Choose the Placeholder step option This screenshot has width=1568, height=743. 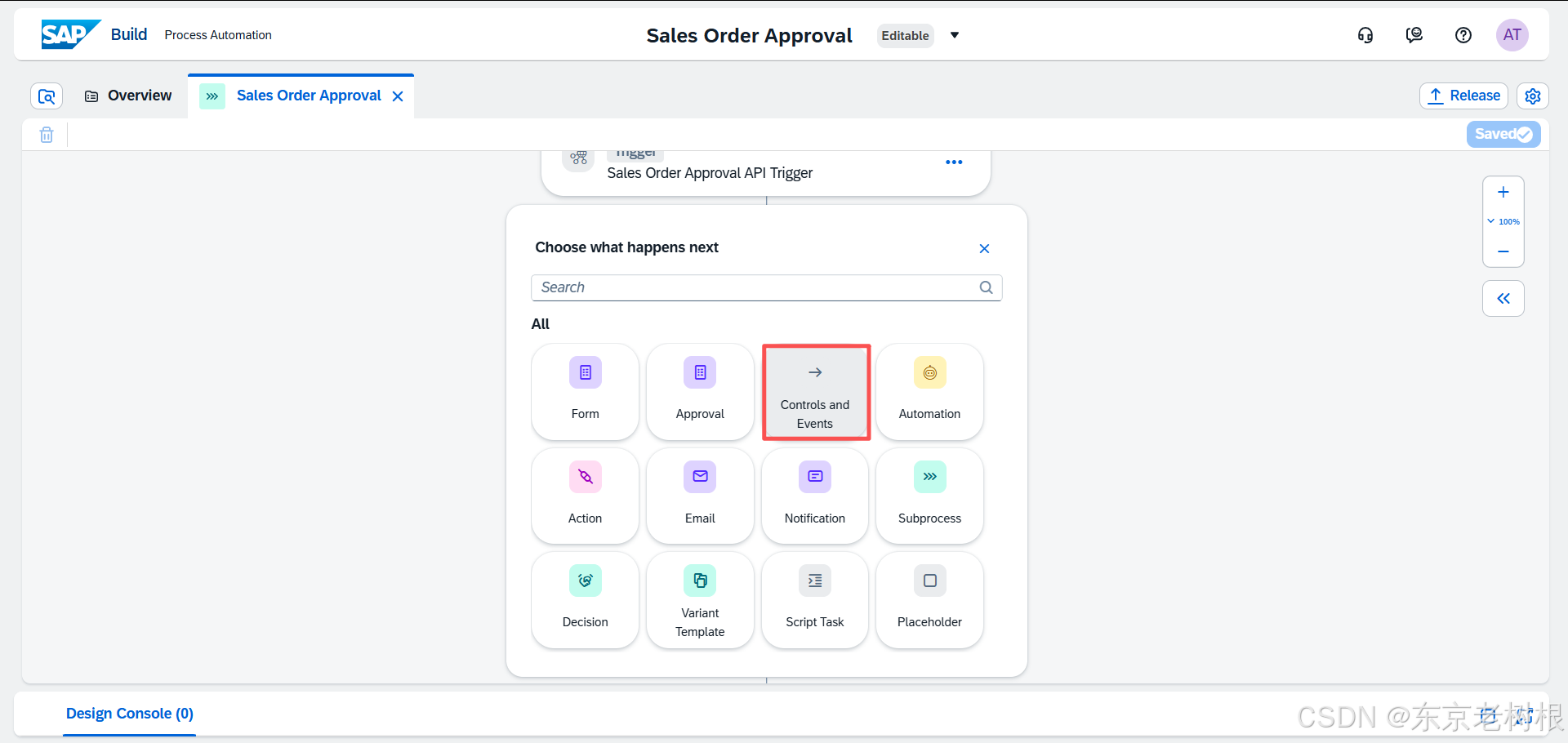point(929,600)
